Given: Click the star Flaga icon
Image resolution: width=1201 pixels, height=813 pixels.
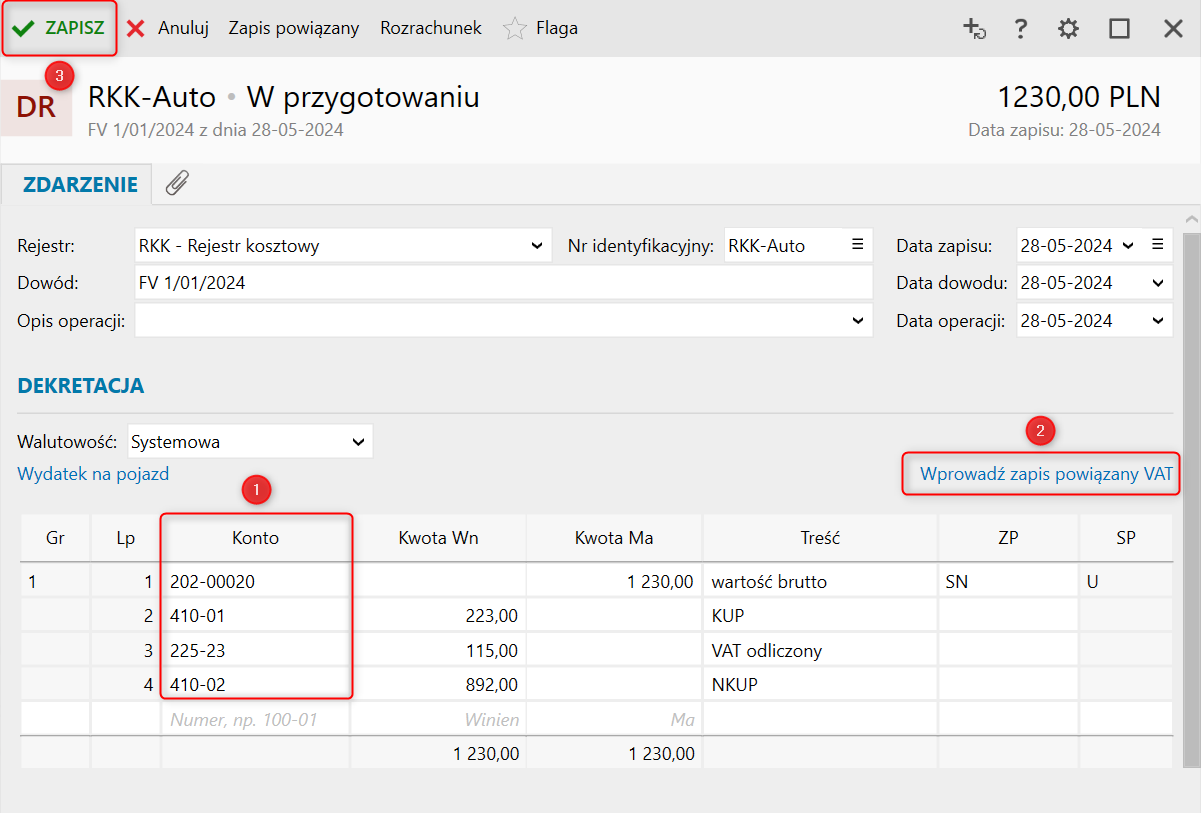Looking at the screenshot, I should pyautogui.click(x=515, y=29).
